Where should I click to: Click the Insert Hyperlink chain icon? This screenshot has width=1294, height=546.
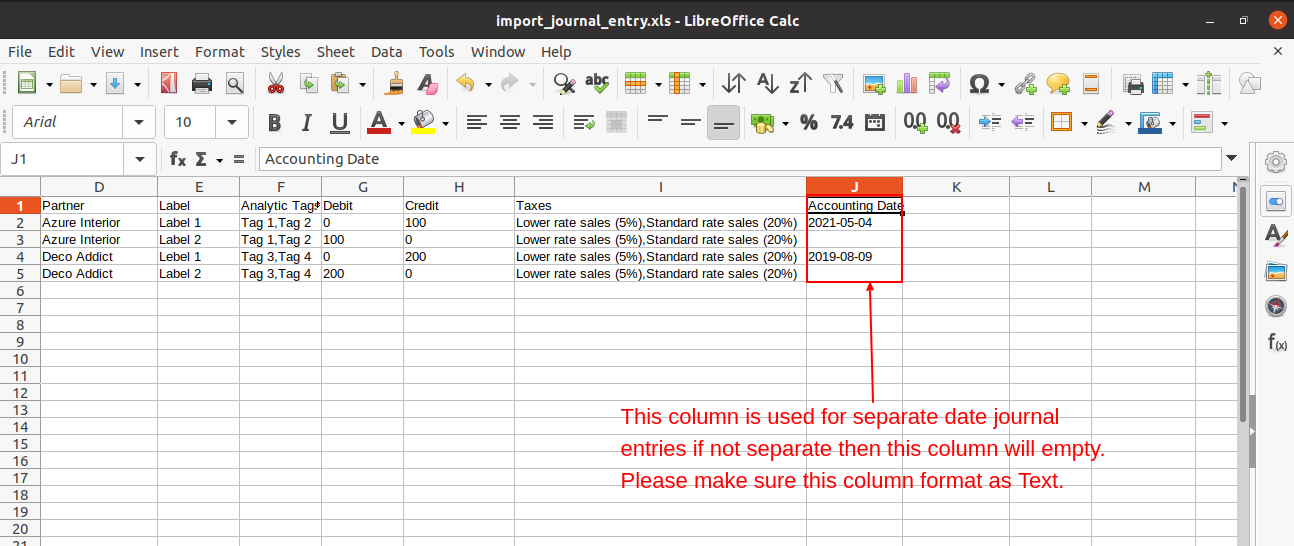click(x=1026, y=83)
